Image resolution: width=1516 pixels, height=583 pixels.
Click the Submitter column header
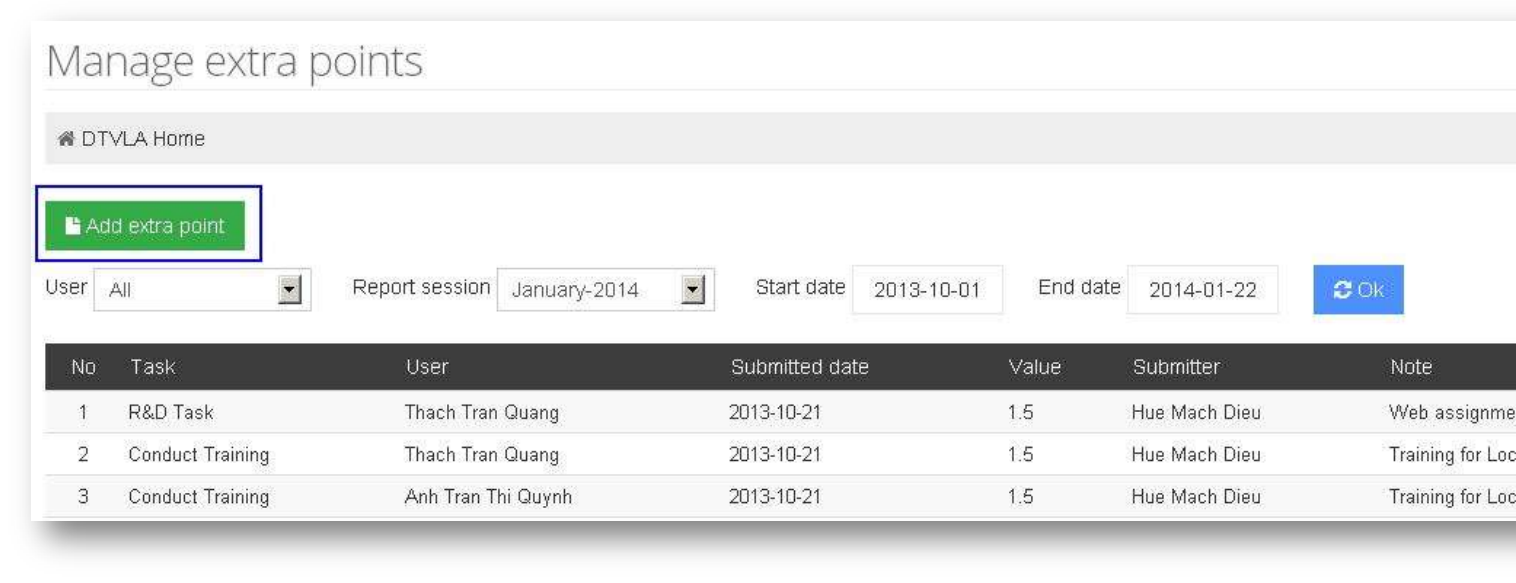(1176, 367)
